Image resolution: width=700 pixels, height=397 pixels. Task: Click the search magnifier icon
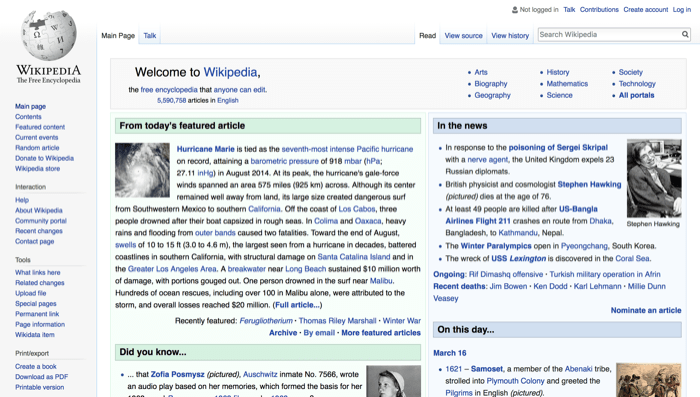click(685, 34)
